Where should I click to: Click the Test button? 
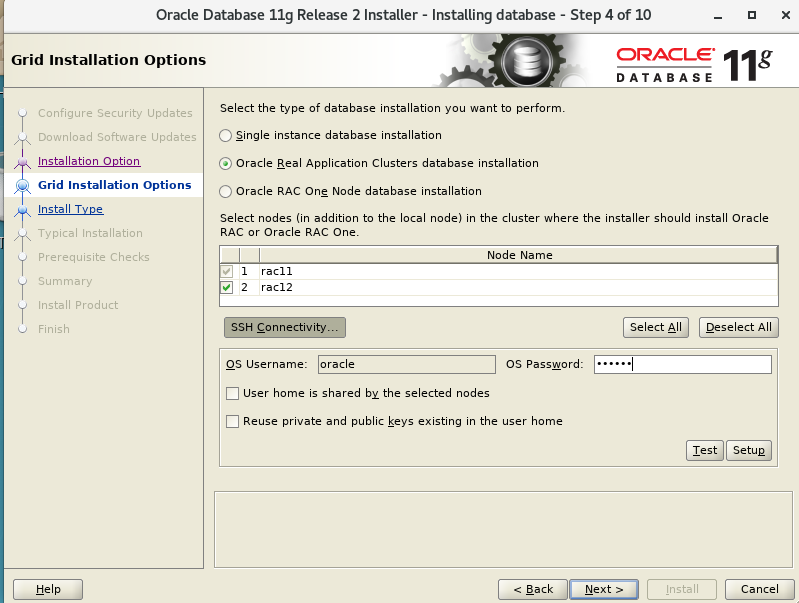705,450
